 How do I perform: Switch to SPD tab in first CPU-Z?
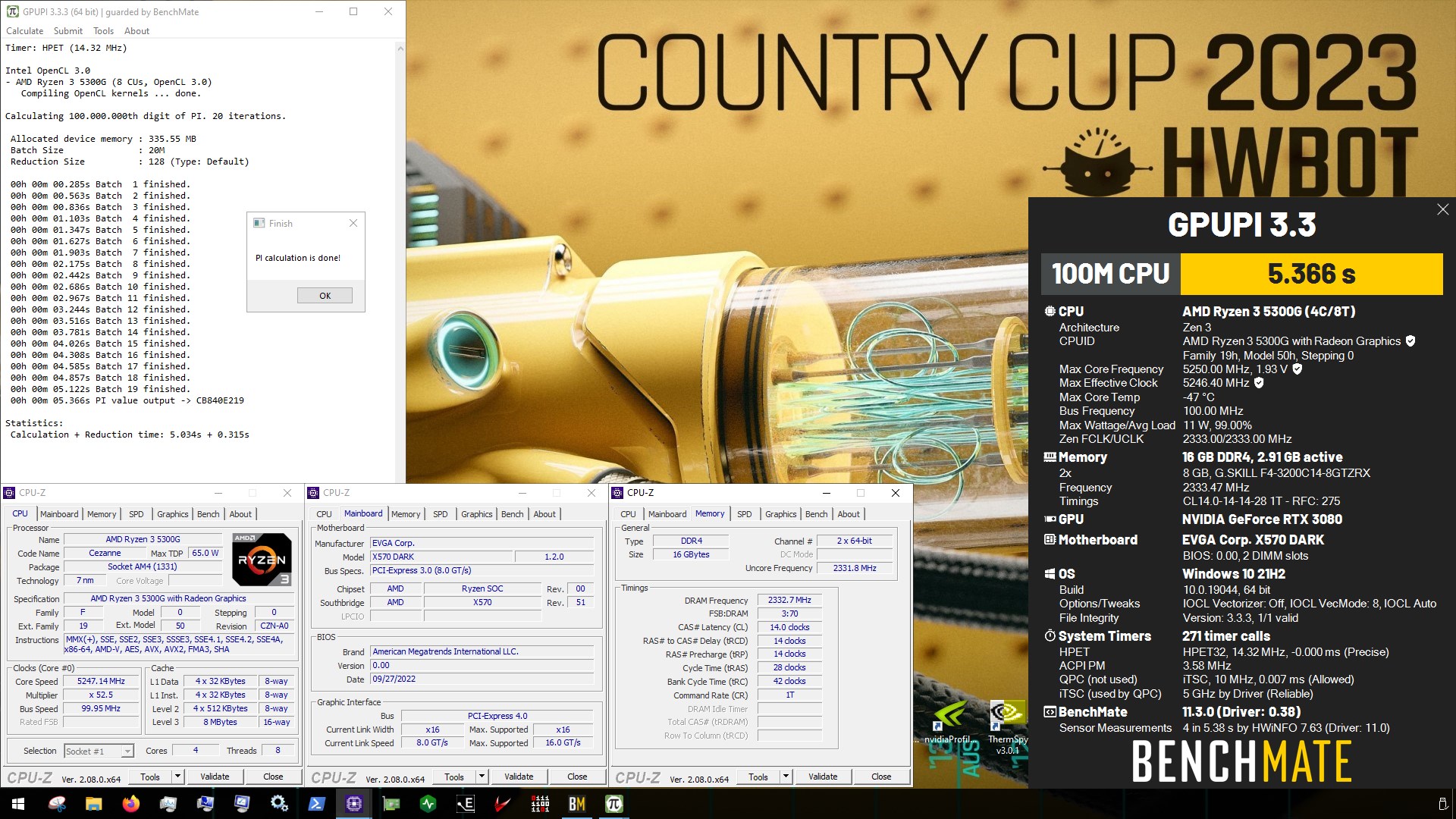coord(136,514)
